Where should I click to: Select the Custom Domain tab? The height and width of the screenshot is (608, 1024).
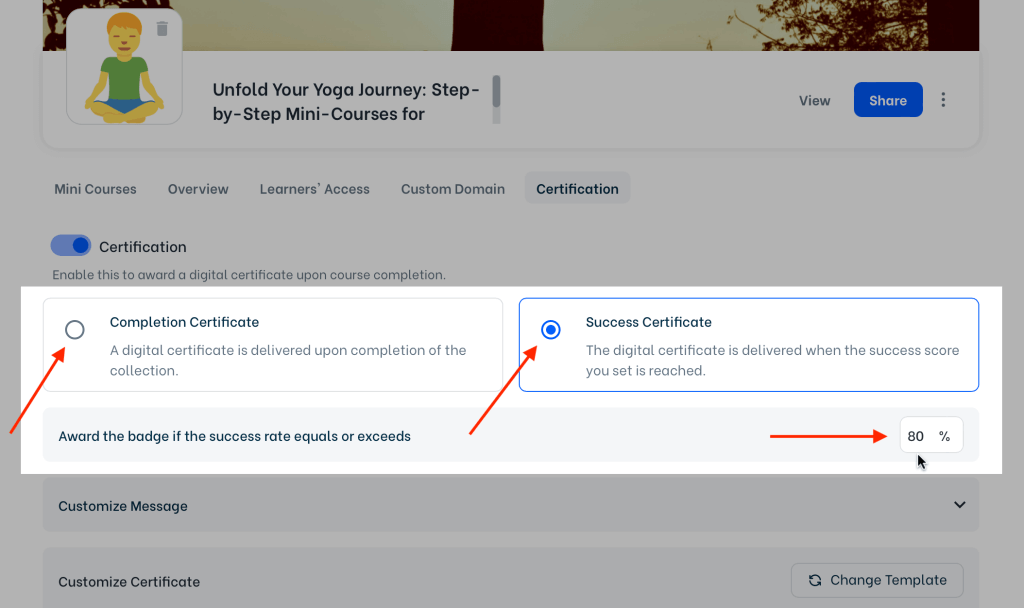pos(453,189)
